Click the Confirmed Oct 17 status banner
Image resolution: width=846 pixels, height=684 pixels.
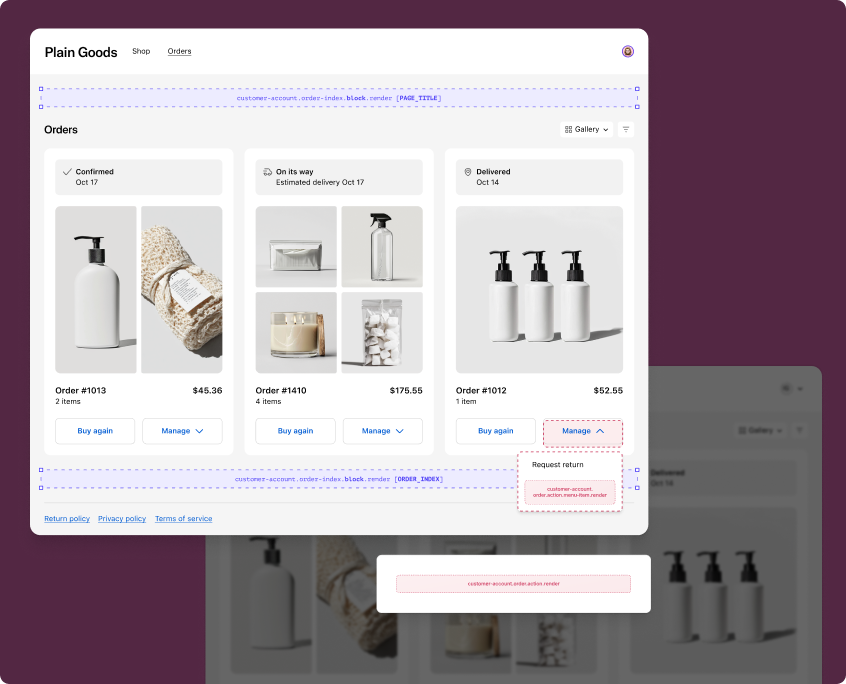point(139,177)
